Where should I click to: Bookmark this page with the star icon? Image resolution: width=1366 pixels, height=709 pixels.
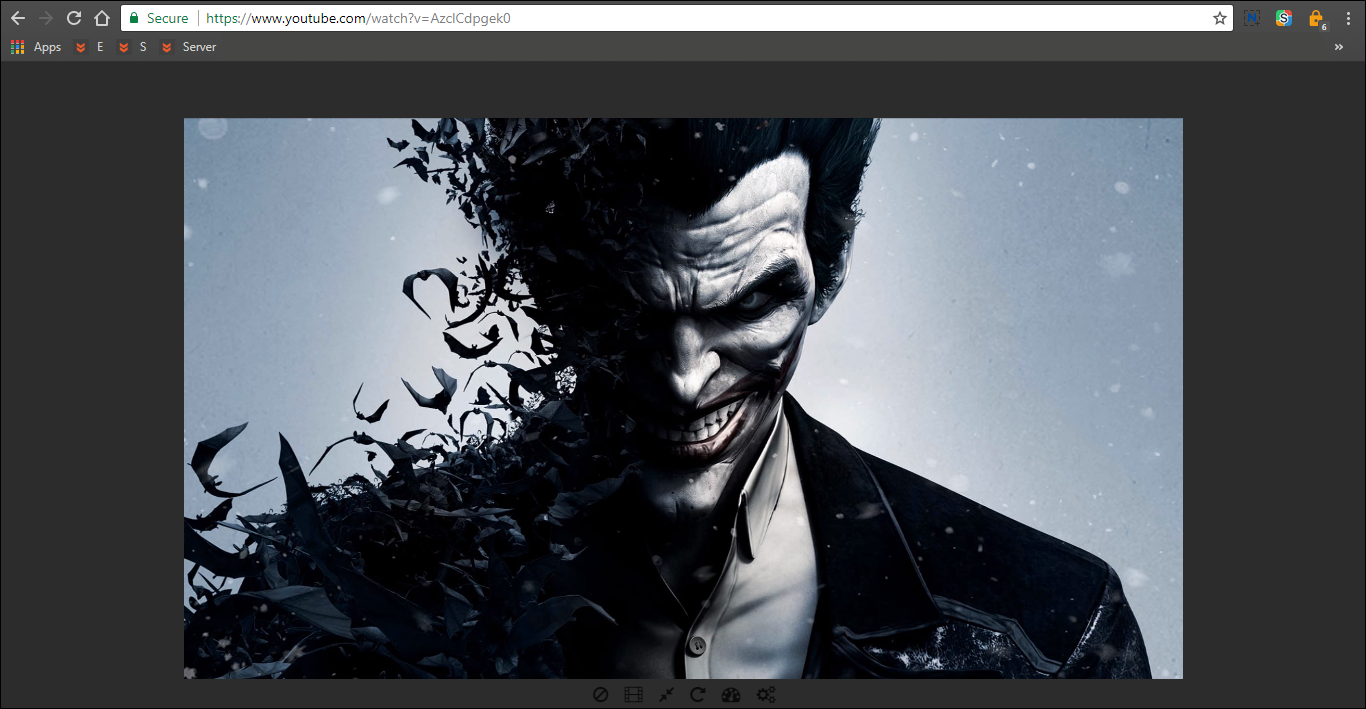pos(1220,18)
